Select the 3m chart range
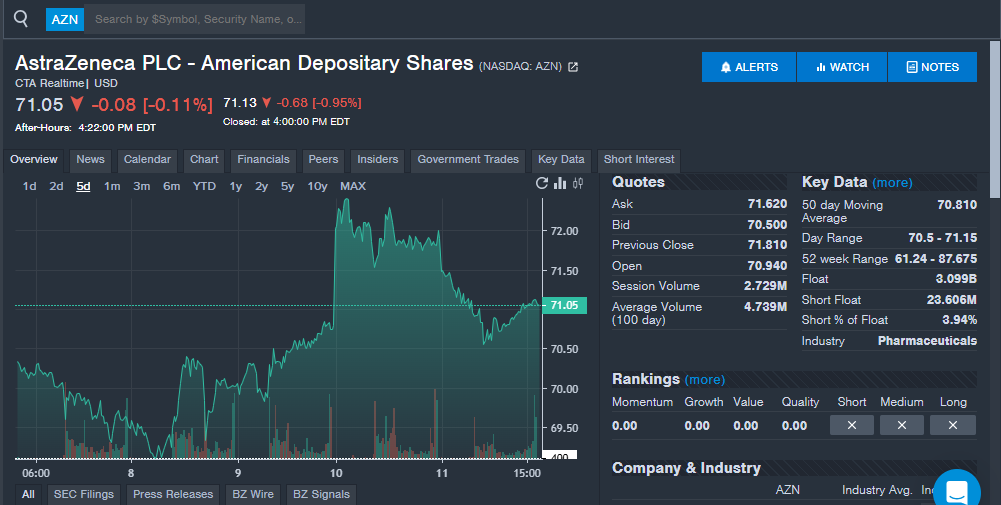Image resolution: width=1001 pixels, height=505 pixels. point(142,186)
